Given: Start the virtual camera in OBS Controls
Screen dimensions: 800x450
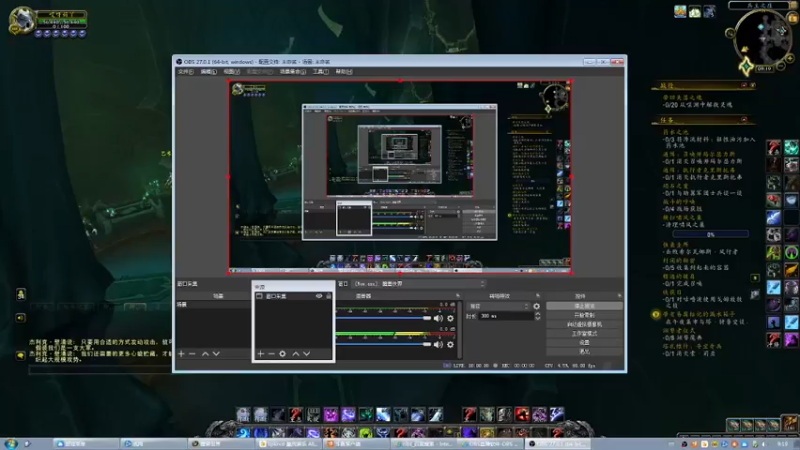Looking at the screenshot, I should click(x=584, y=324).
